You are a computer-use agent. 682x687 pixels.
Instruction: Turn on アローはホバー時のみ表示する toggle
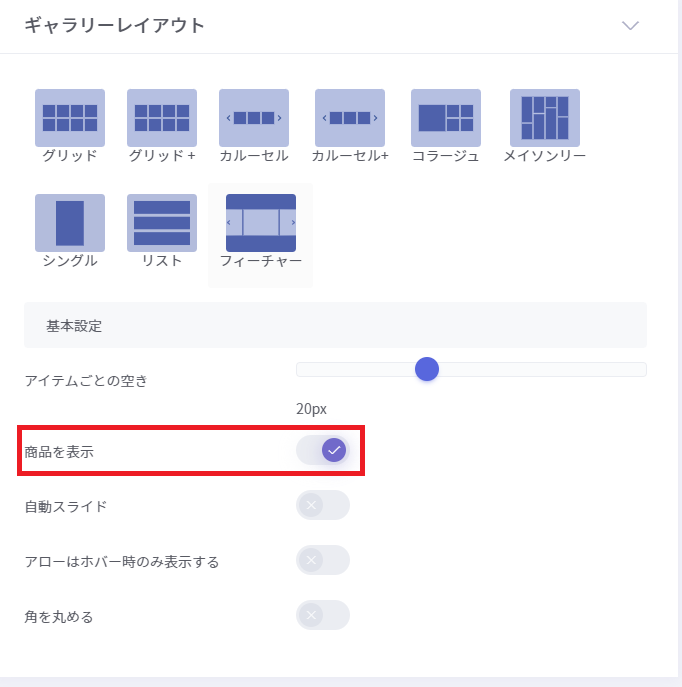[323, 560]
